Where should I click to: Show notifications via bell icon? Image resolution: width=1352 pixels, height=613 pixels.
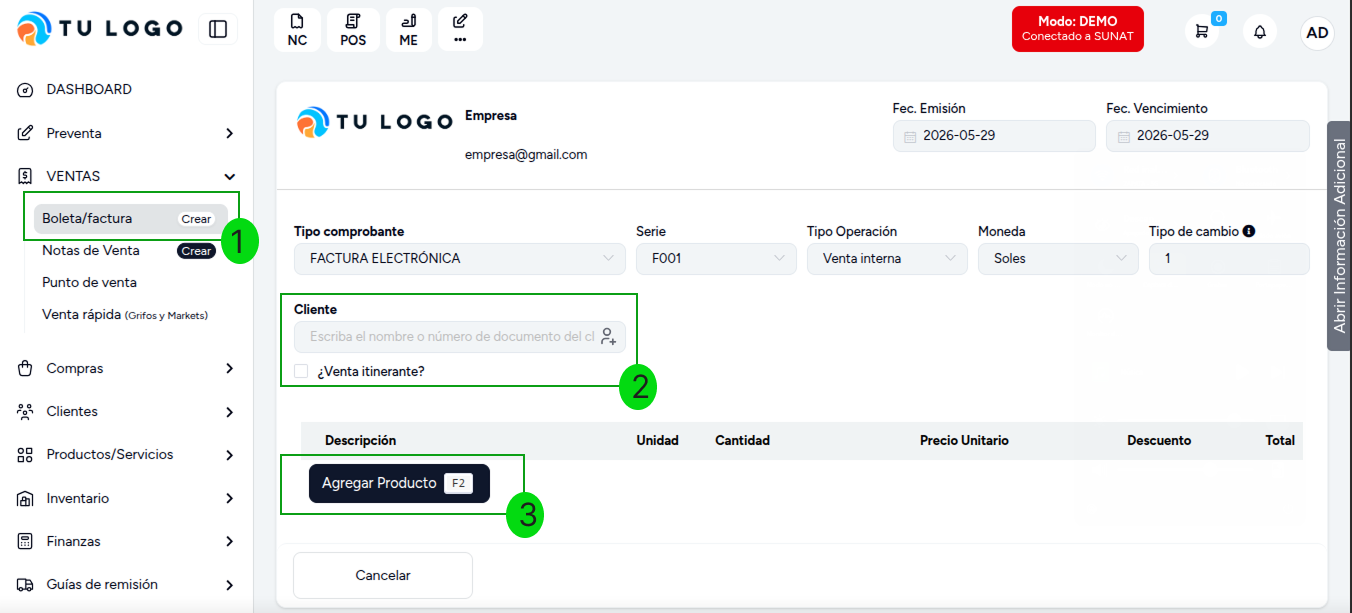click(x=1260, y=32)
